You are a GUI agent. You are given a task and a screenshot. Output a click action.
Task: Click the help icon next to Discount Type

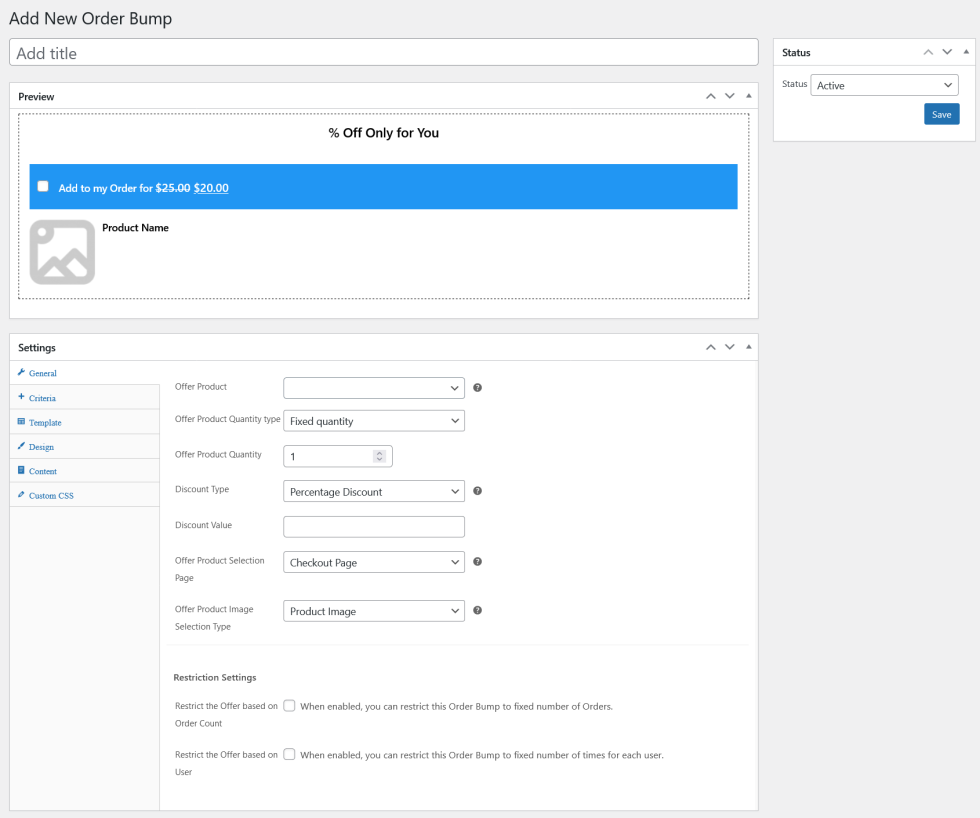[x=477, y=491]
